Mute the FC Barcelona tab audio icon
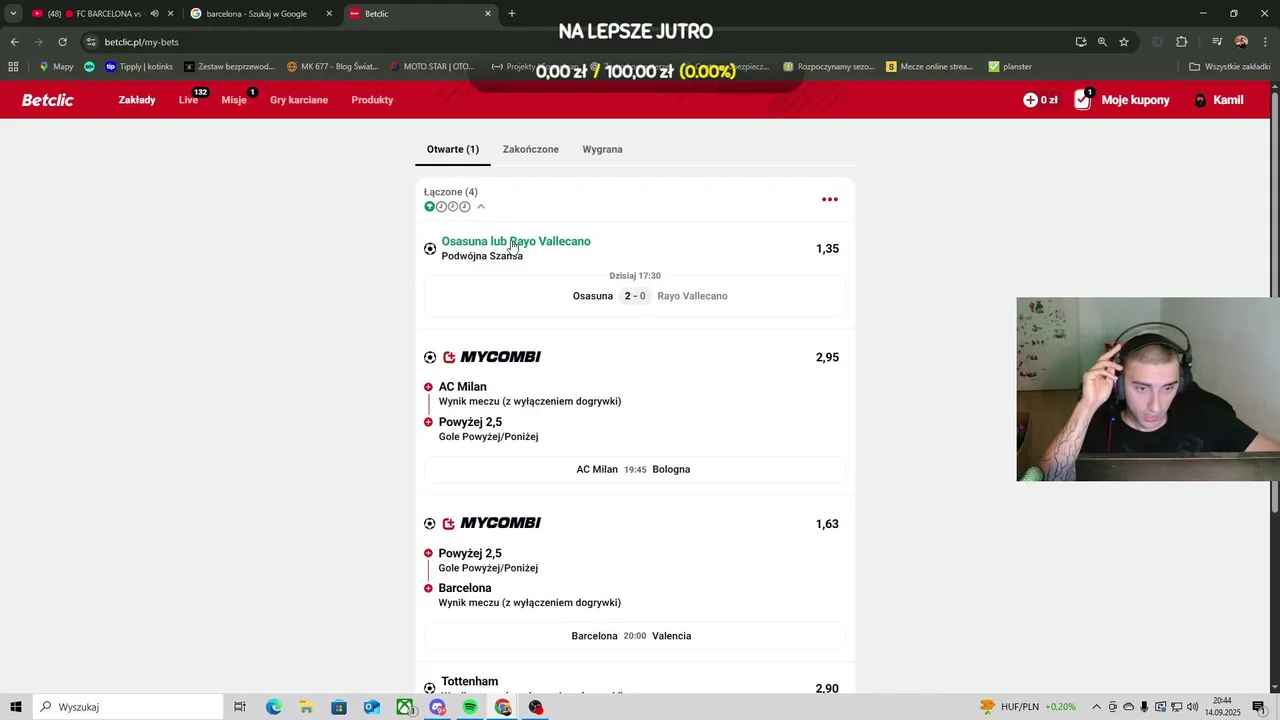 point(154,14)
